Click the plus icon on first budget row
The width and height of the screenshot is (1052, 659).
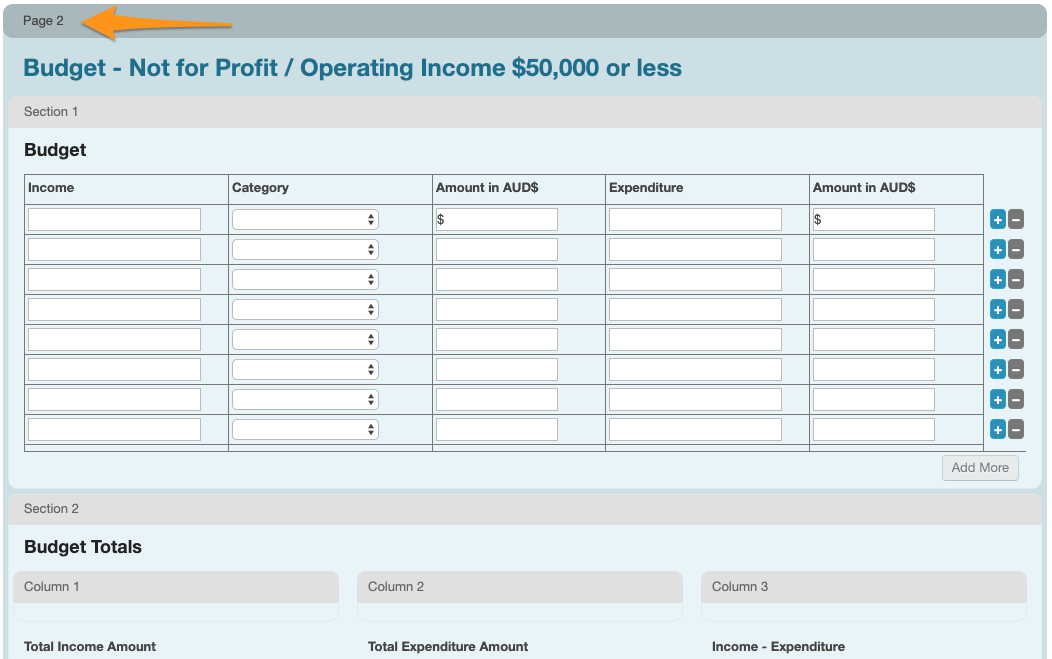[x=997, y=220]
